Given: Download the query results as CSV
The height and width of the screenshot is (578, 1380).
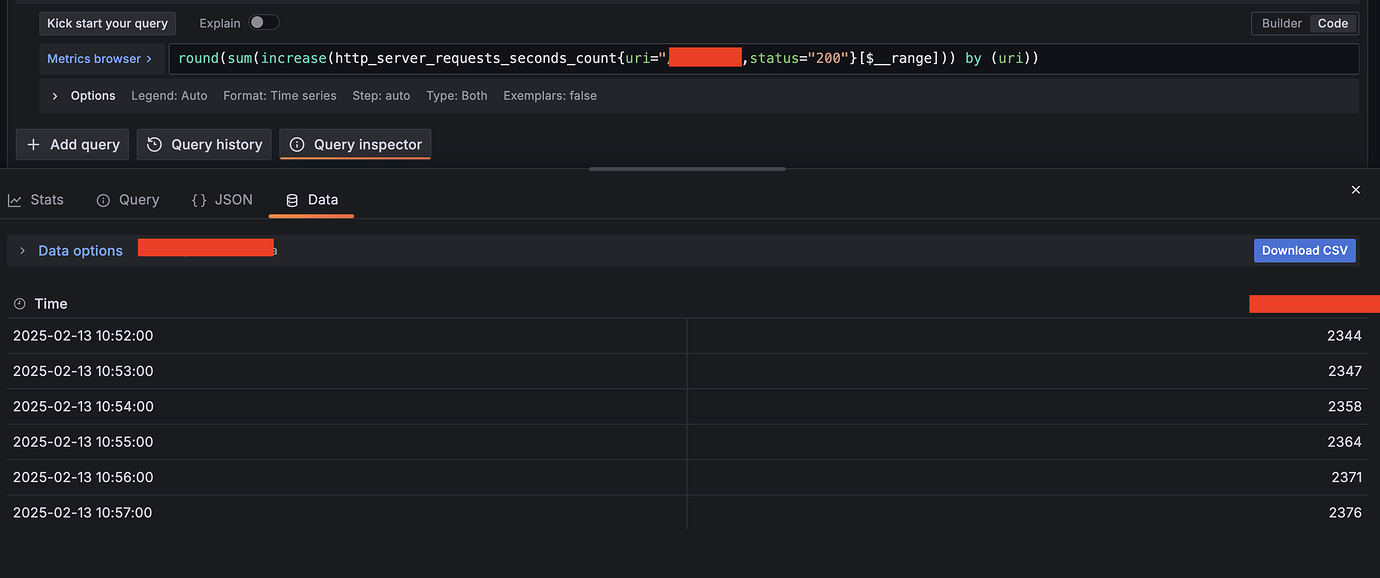Looking at the screenshot, I should (1304, 250).
